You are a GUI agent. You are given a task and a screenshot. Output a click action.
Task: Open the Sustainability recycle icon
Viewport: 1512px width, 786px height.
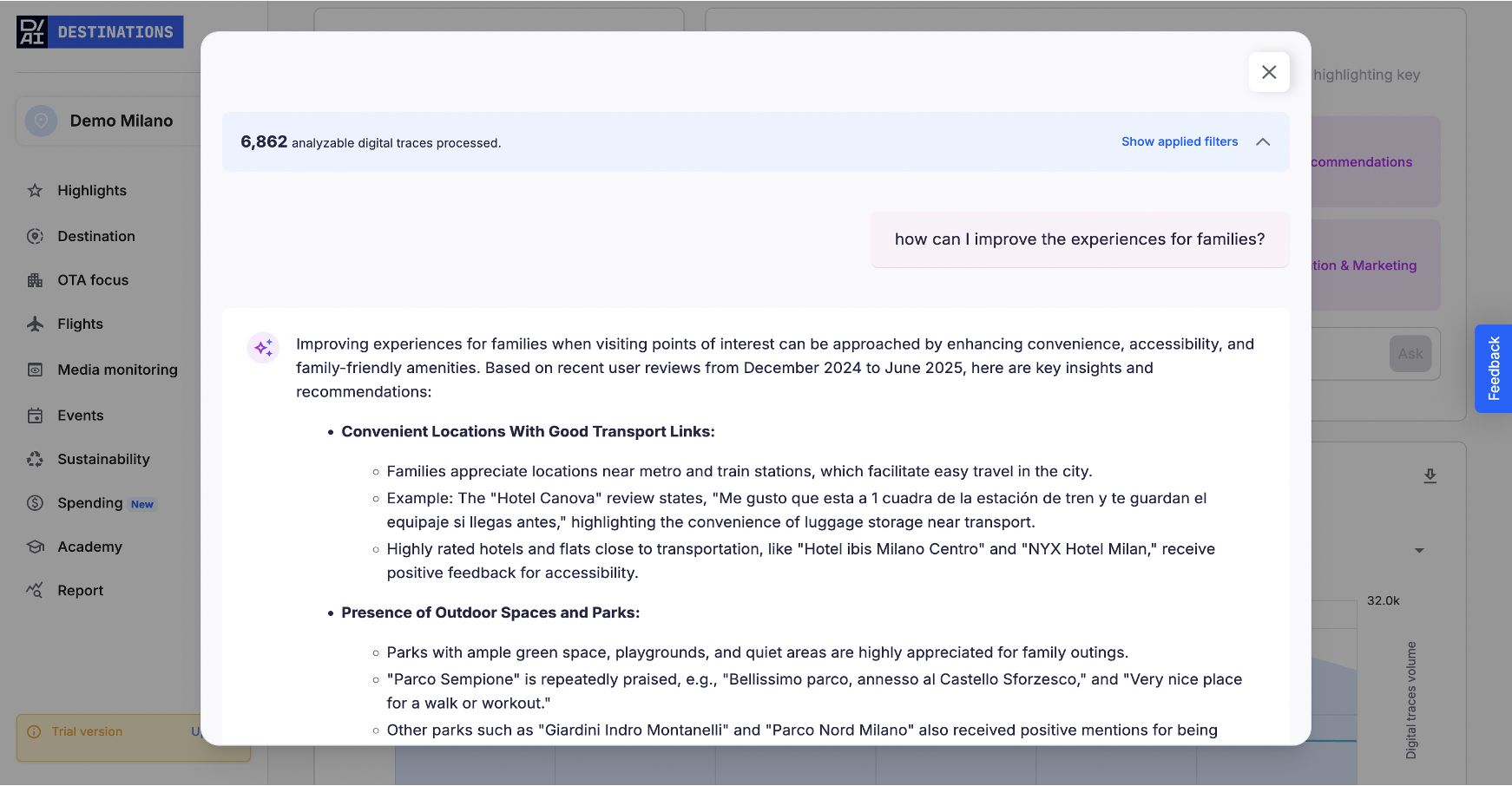point(35,459)
